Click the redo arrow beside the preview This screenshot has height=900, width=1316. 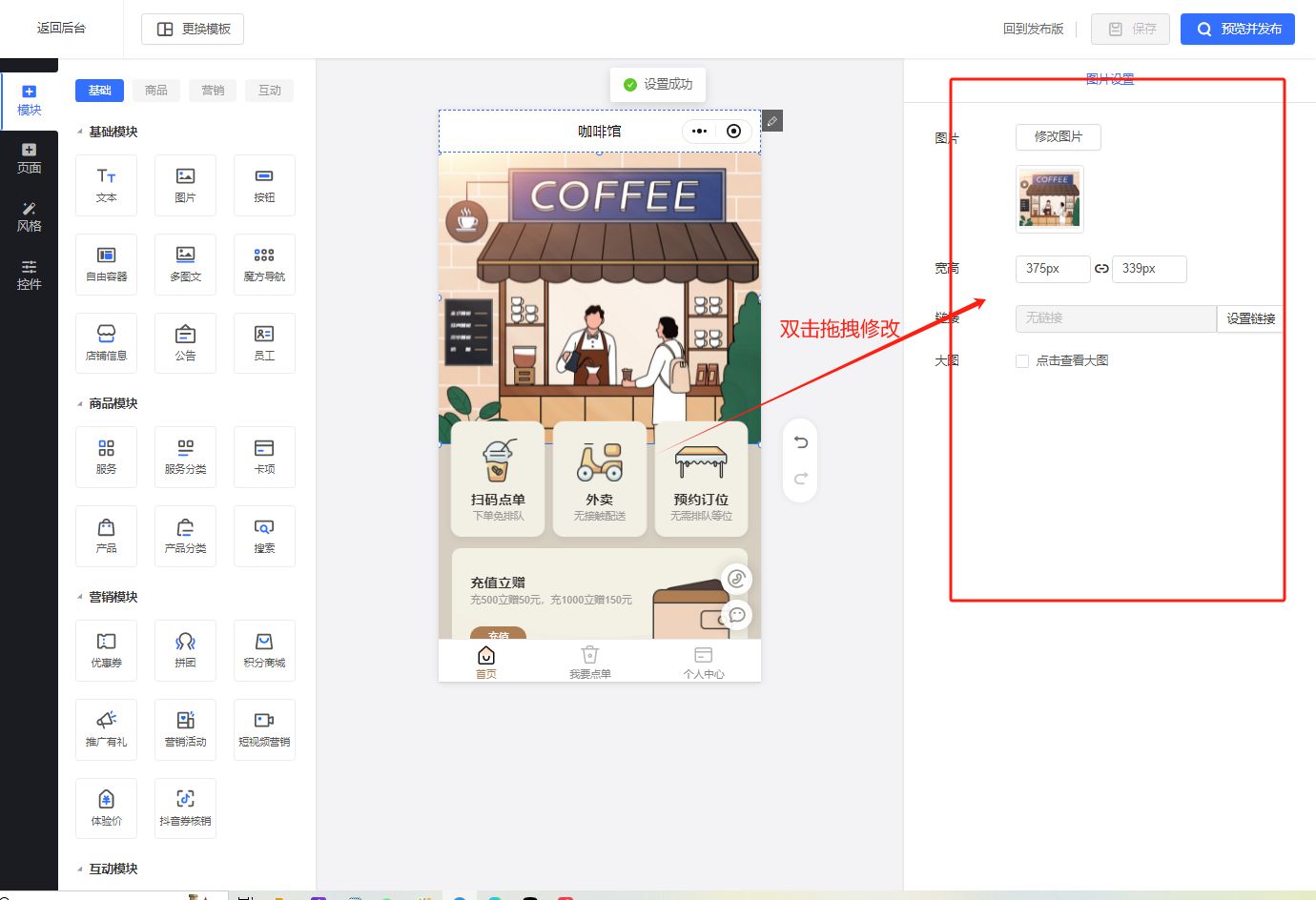(801, 479)
